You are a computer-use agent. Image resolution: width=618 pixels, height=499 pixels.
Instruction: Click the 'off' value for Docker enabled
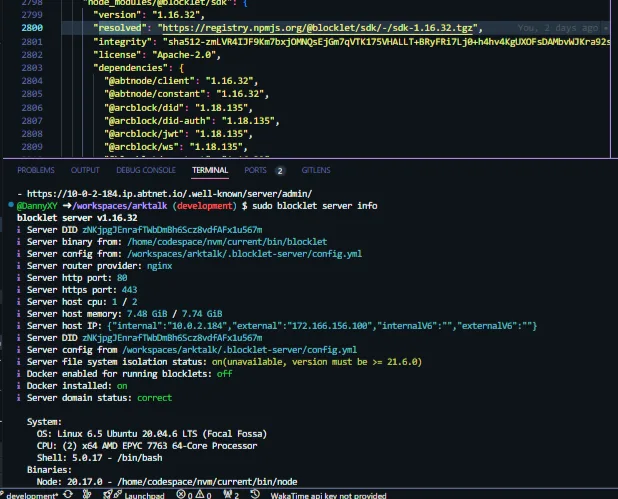(x=224, y=374)
